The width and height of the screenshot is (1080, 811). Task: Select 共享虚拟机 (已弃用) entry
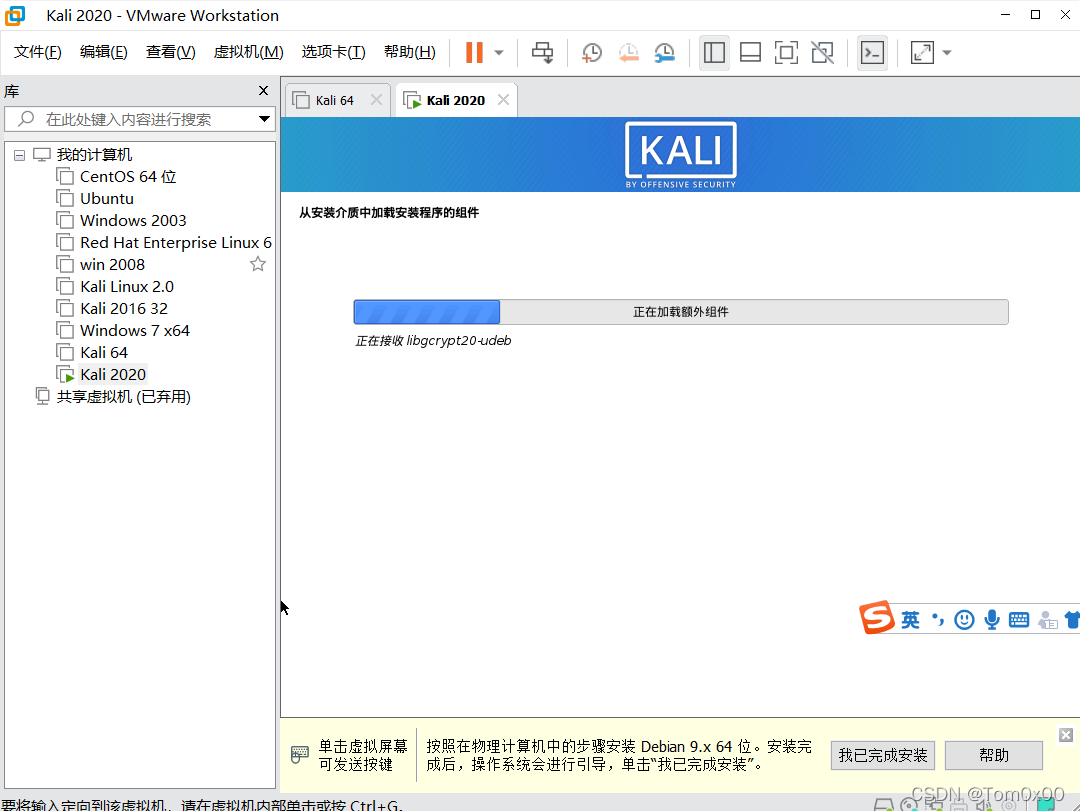click(x=123, y=397)
